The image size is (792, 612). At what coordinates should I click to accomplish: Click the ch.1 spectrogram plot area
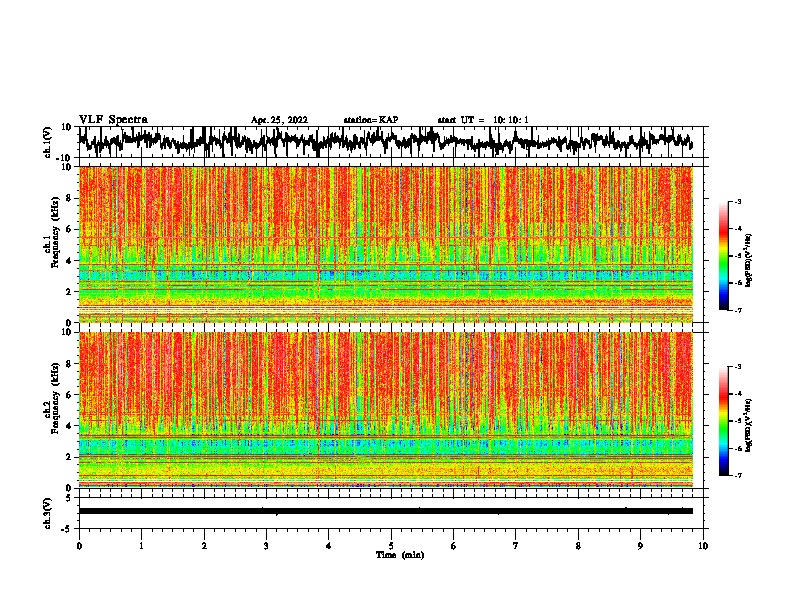pyautogui.click(x=386, y=244)
